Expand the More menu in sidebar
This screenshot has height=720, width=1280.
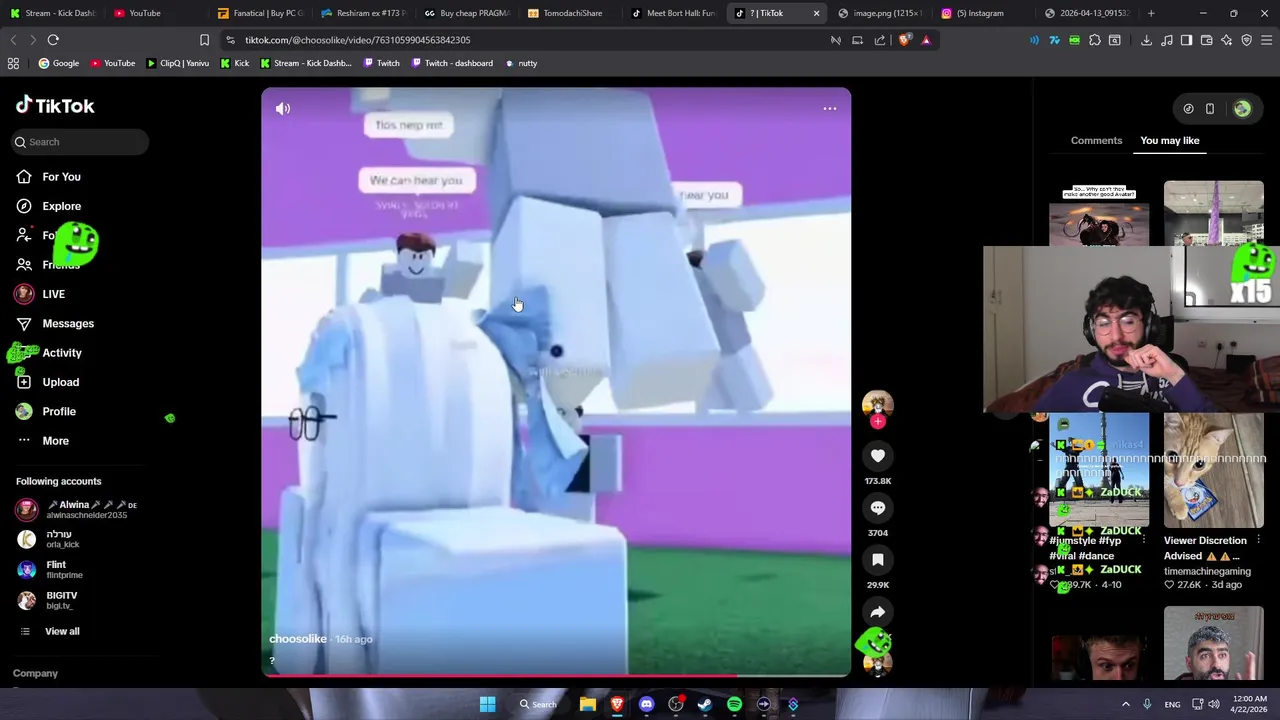(55, 441)
